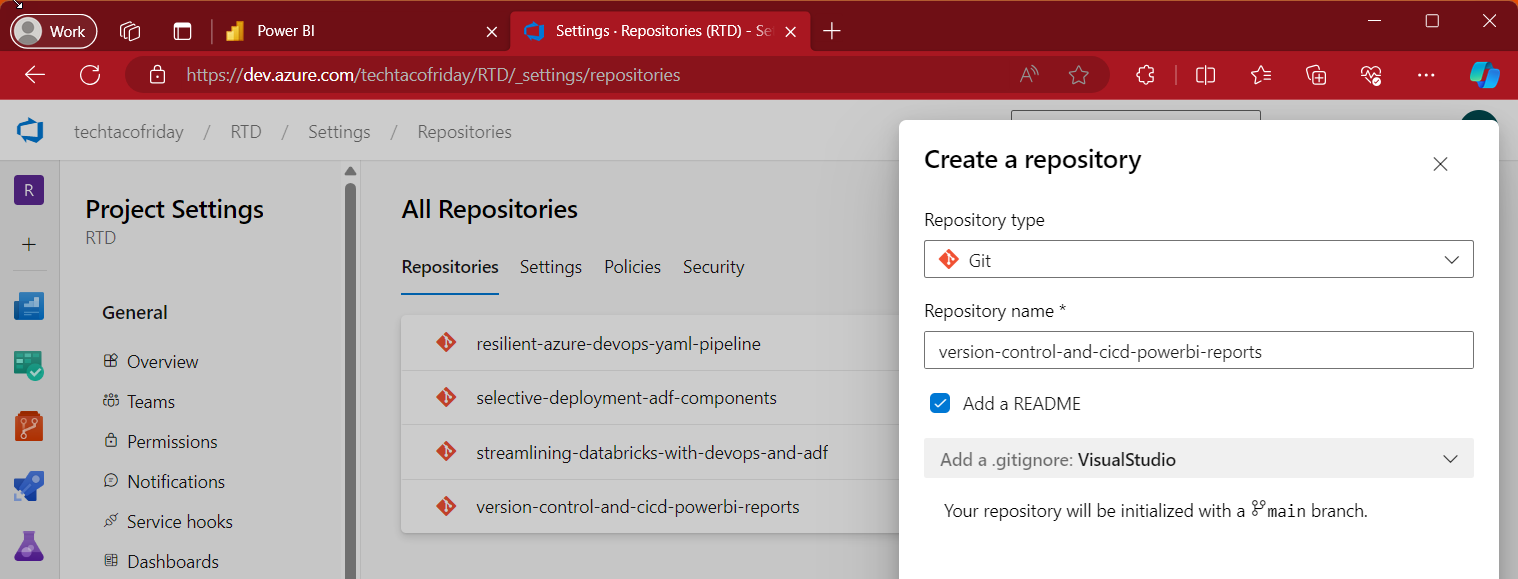
Task: Switch to the Security tab
Action: tap(713, 266)
